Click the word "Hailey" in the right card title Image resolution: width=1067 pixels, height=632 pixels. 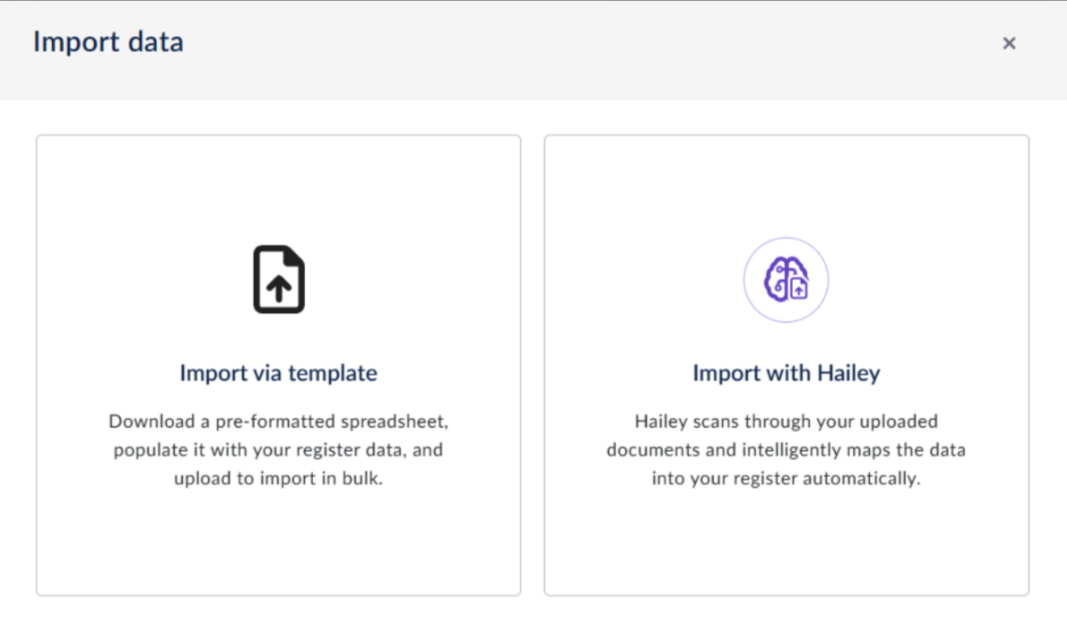(848, 374)
